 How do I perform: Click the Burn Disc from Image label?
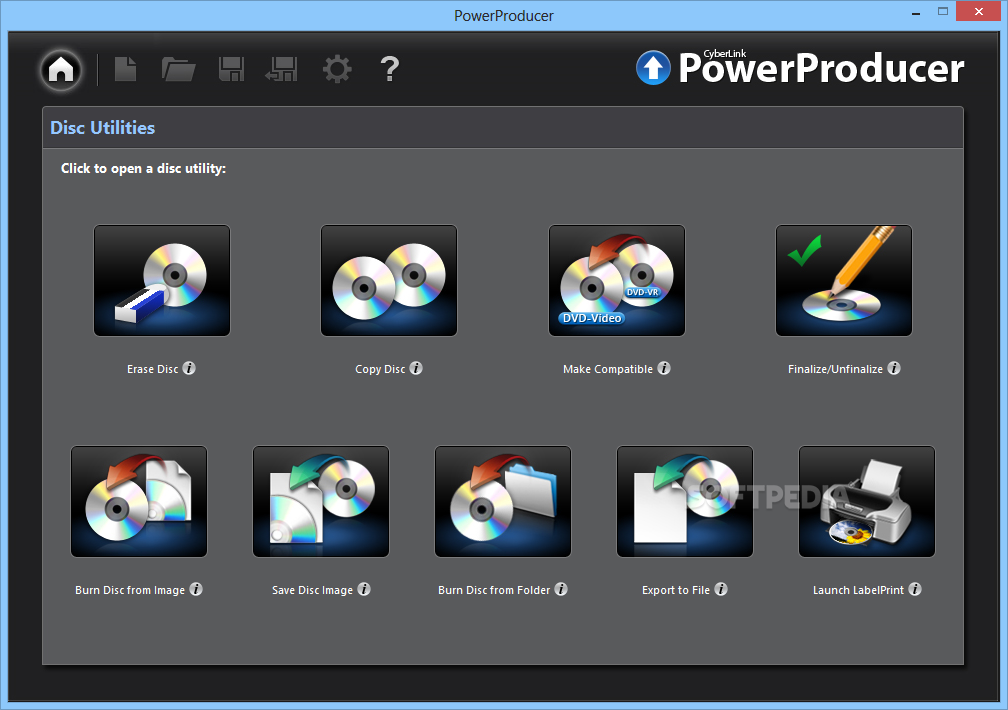click(x=130, y=590)
